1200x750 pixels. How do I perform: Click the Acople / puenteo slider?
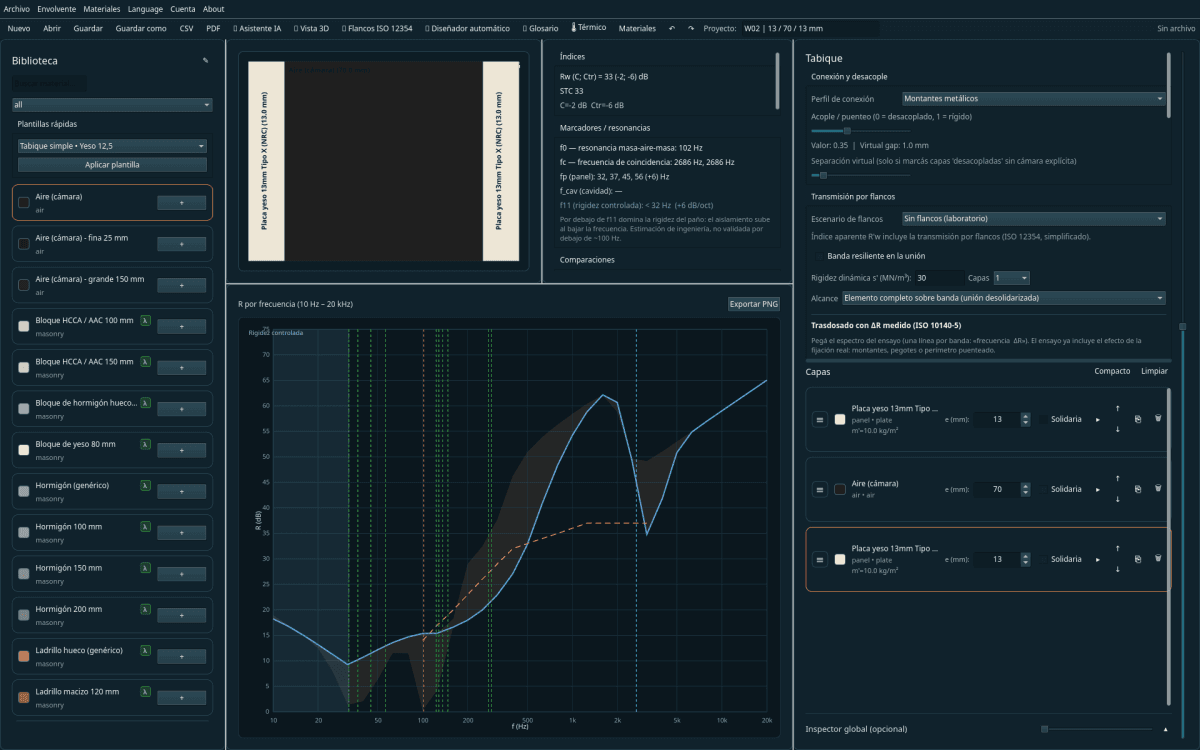(x=861, y=130)
